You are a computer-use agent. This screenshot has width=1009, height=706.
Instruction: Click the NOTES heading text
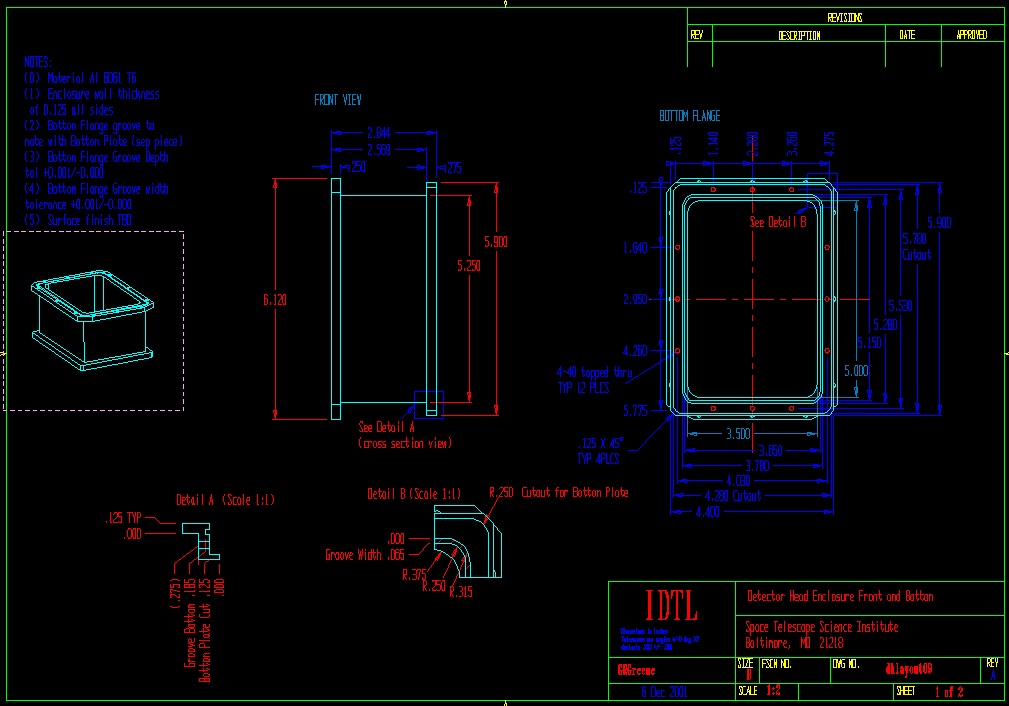pos(38,62)
